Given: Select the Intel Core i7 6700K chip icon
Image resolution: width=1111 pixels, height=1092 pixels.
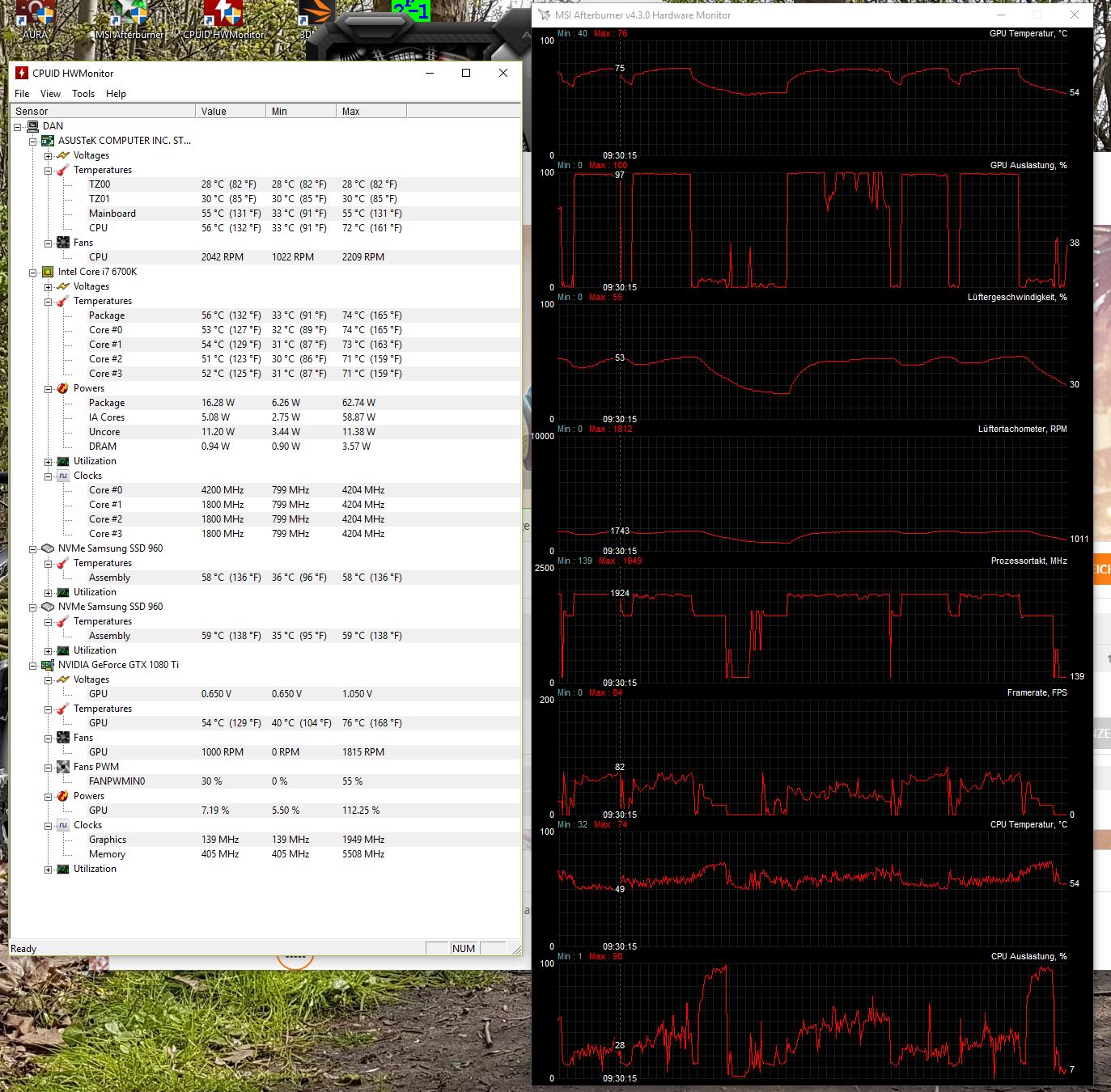Looking at the screenshot, I should tap(48, 272).
